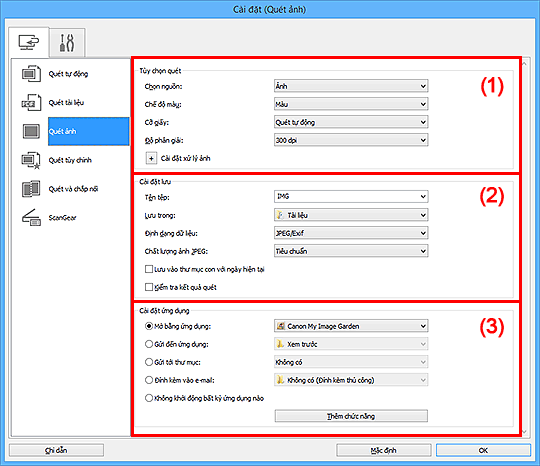Click the Tên tệp IMG input field
The height and width of the screenshot is (466, 540).
tap(351, 196)
